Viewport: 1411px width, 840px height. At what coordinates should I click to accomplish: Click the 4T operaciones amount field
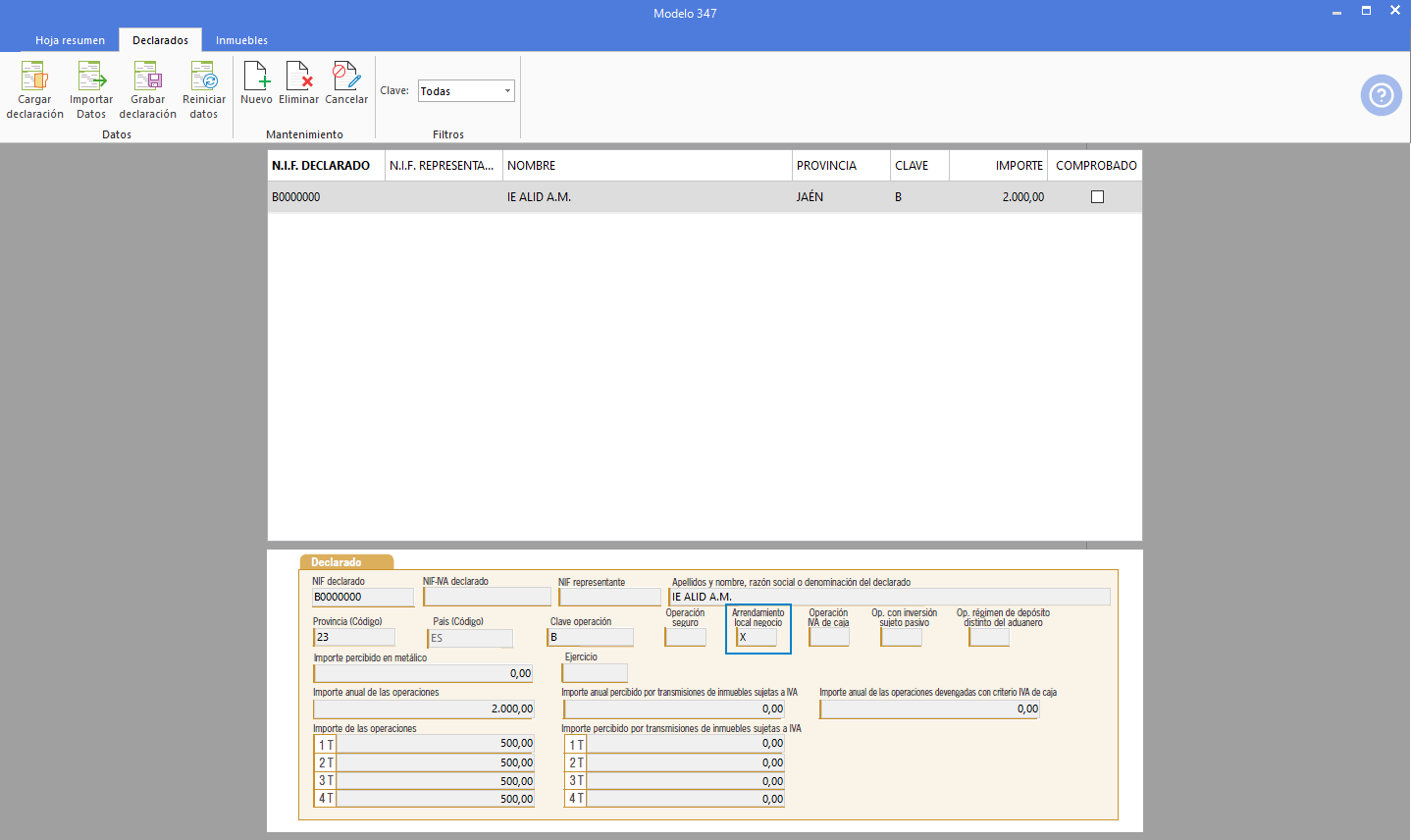pyautogui.click(x=435, y=799)
